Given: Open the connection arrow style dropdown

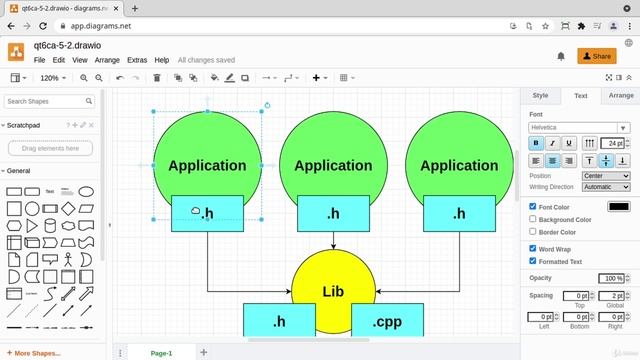Looking at the screenshot, I should coord(269,78).
